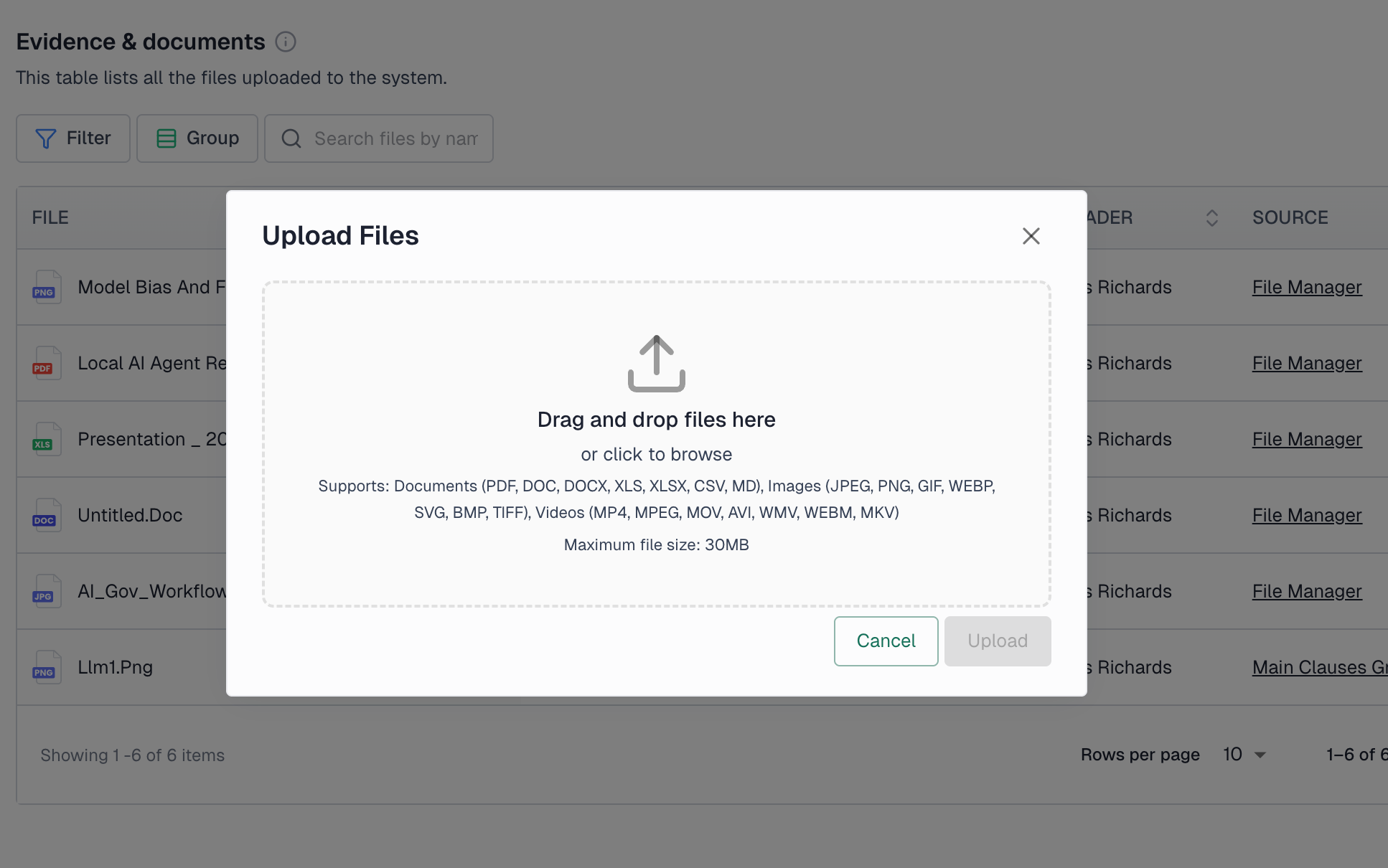Open the File Manager link for Untitled.Doc
The height and width of the screenshot is (868, 1388).
1307,515
